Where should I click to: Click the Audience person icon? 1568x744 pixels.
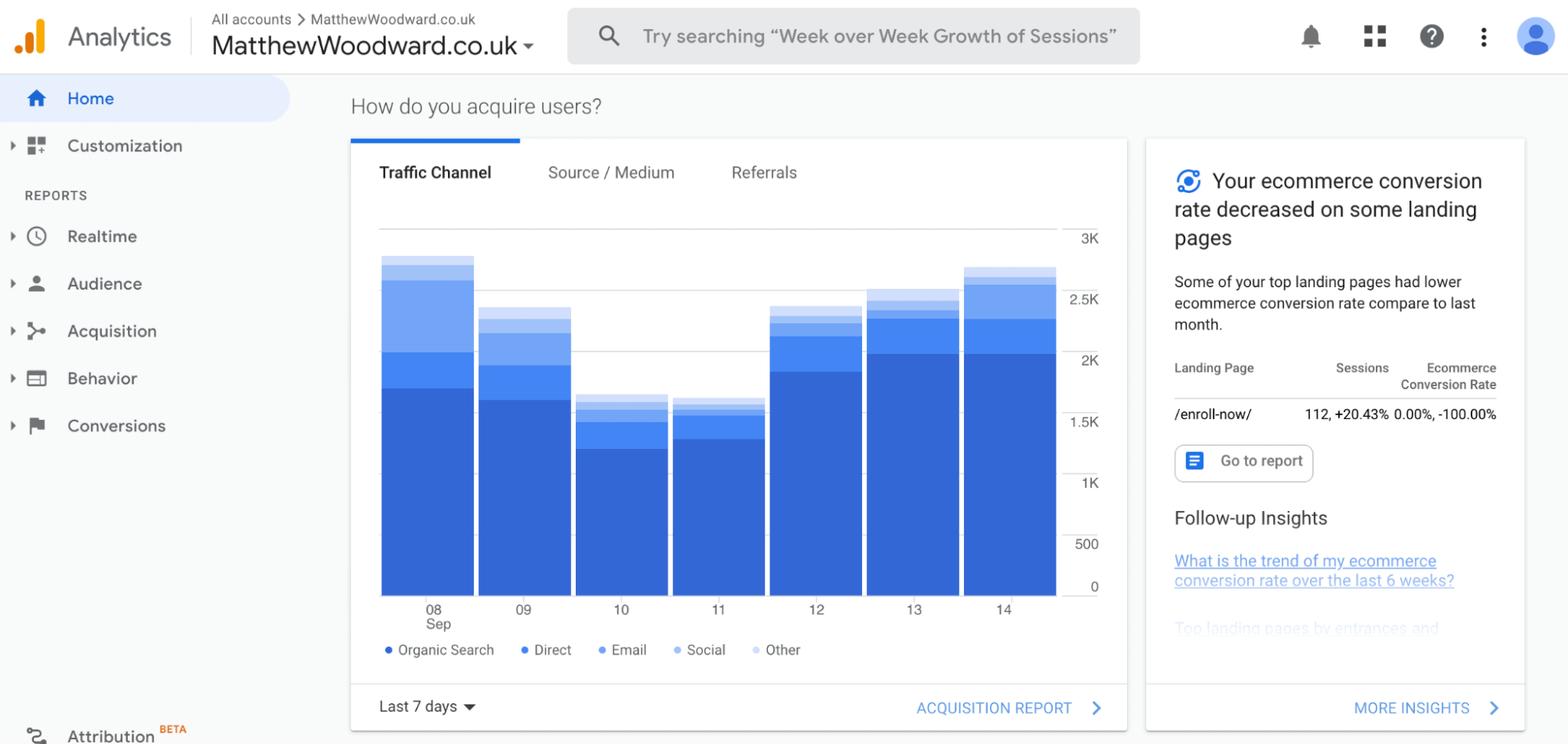tap(36, 283)
